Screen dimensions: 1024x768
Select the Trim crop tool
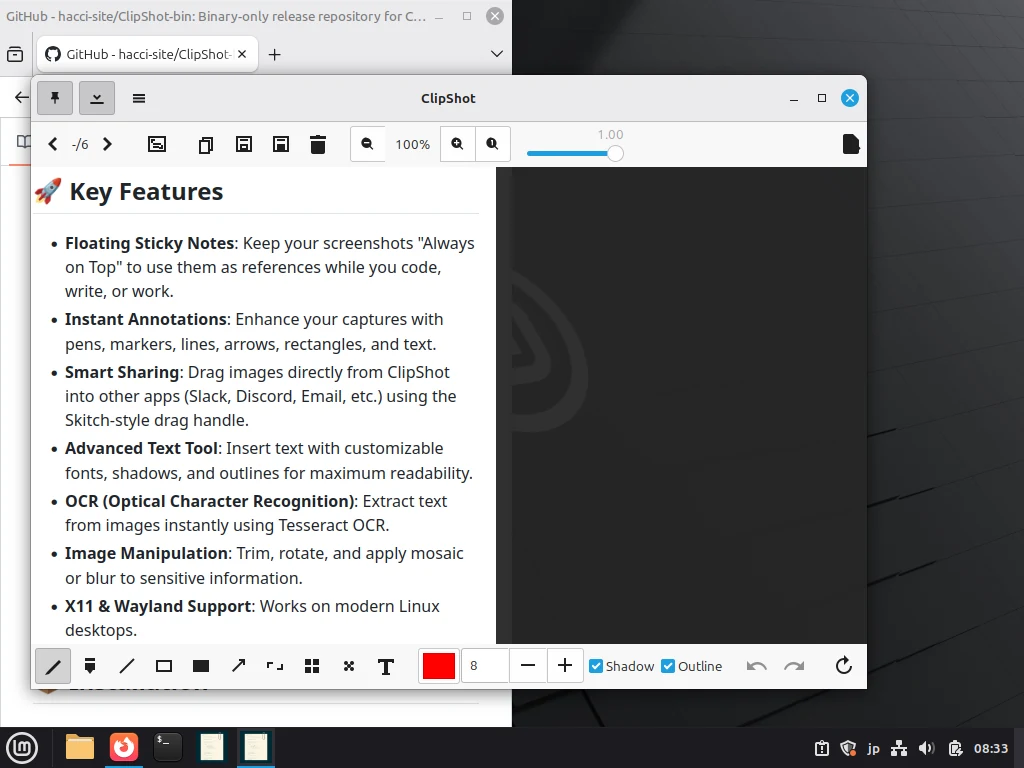coord(275,666)
